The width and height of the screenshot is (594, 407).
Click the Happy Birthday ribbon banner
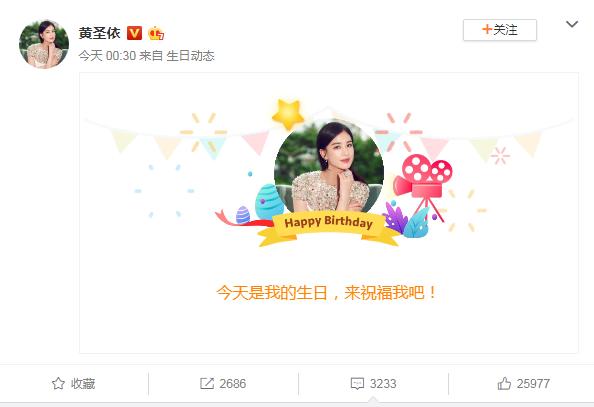coord(328,227)
